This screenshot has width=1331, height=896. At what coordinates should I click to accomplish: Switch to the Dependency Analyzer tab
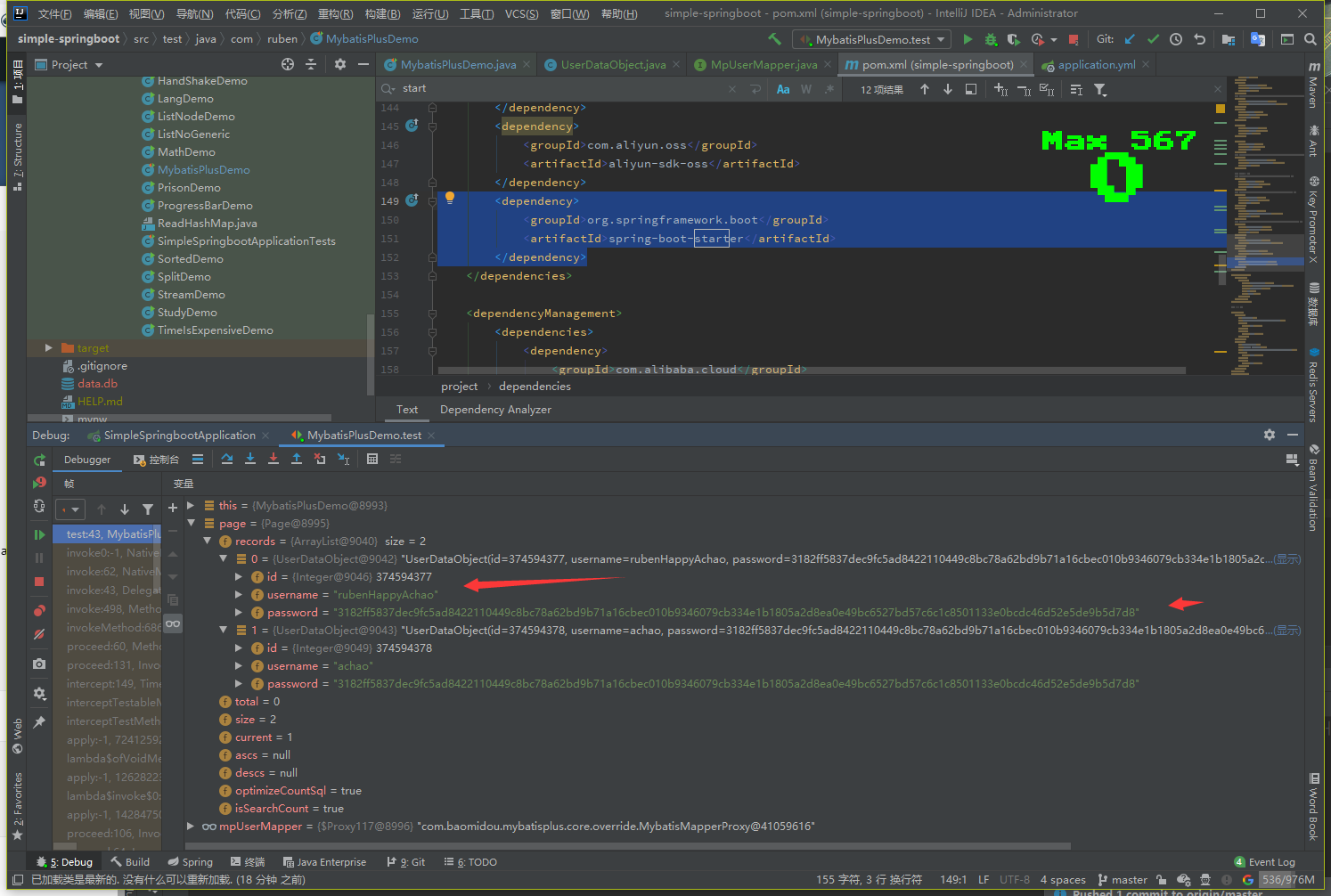(x=495, y=410)
